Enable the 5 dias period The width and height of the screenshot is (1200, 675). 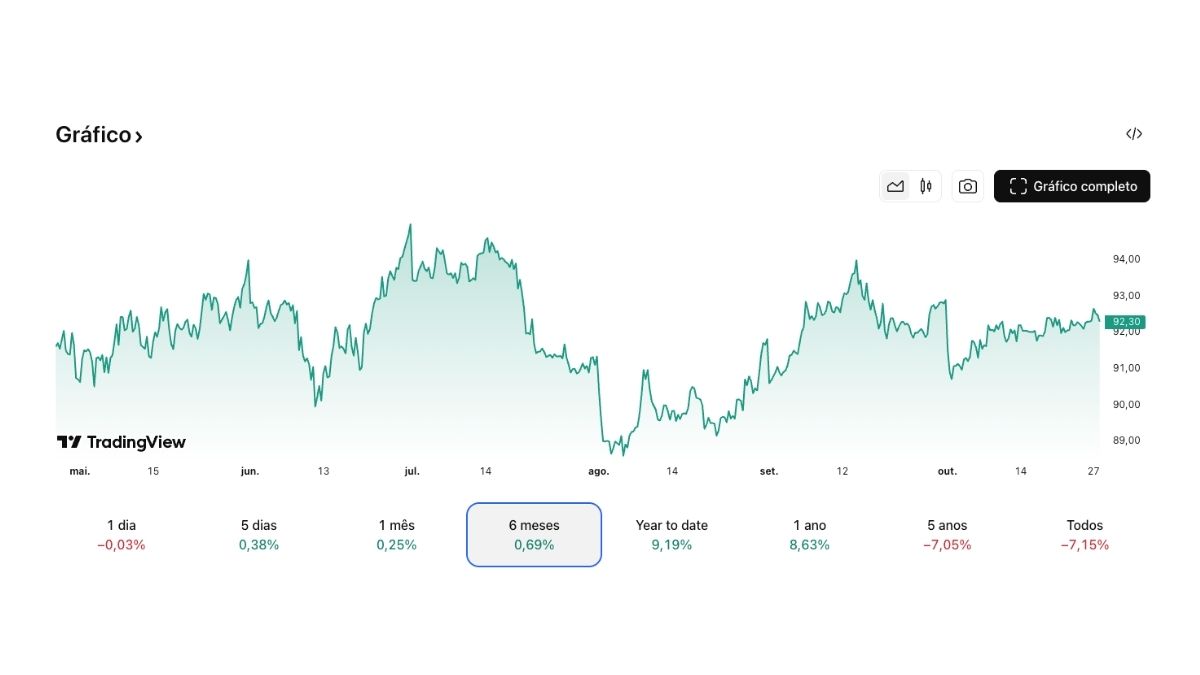coord(258,534)
